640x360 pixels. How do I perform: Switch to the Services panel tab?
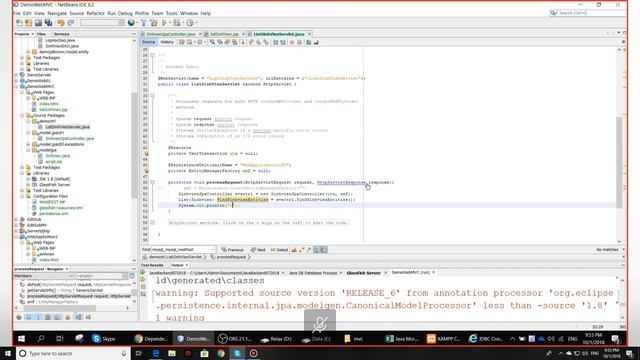[x=62, y=34]
